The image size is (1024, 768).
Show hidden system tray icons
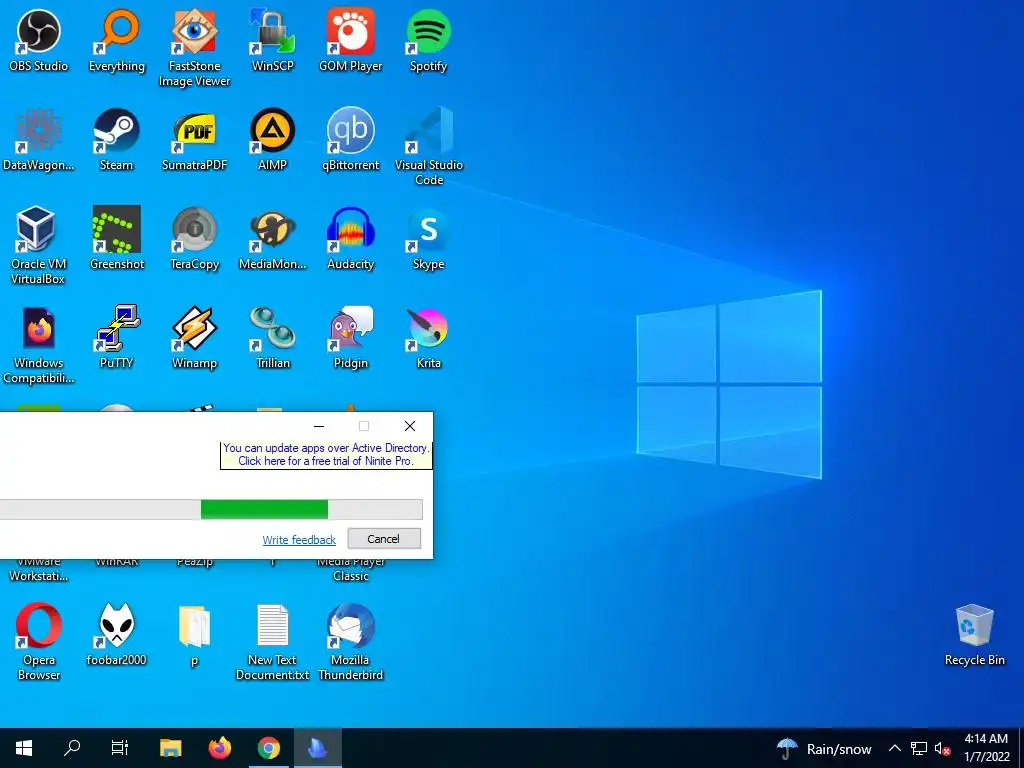point(895,748)
